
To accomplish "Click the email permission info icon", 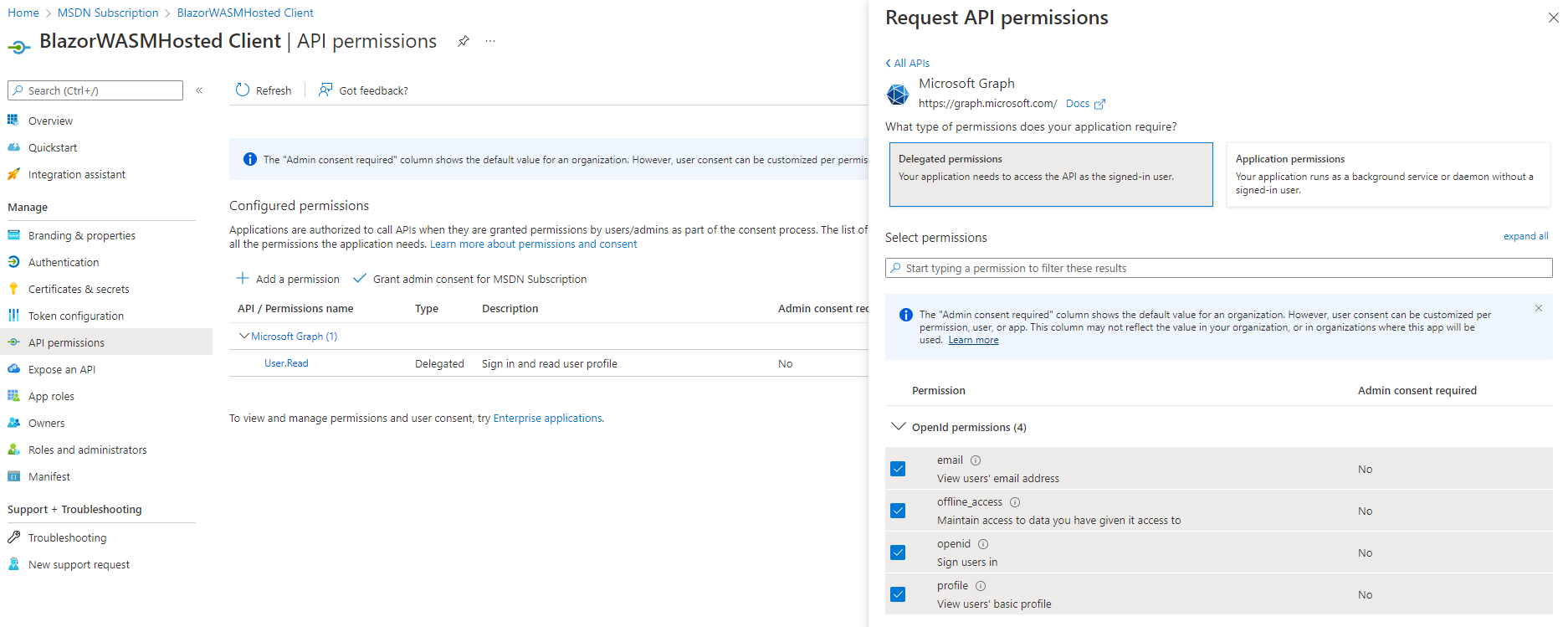I will (976, 460).
